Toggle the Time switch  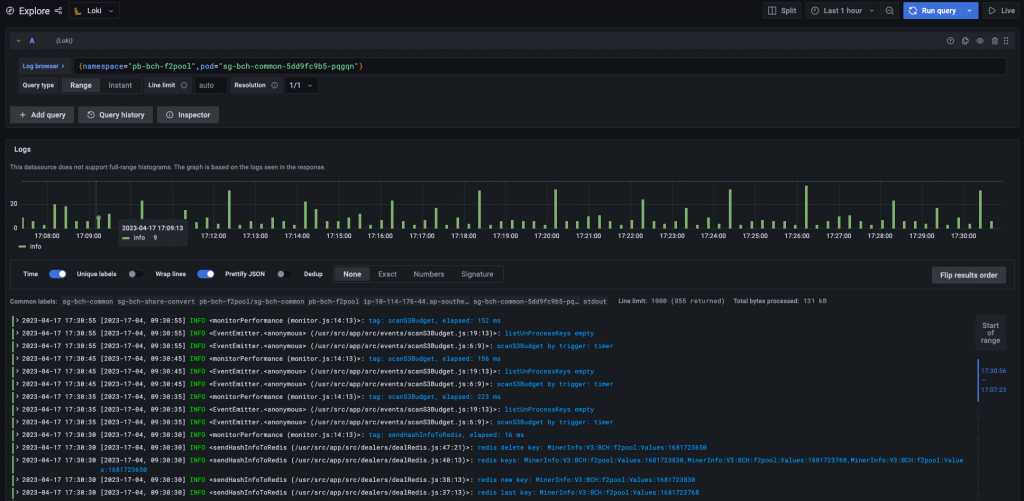tap(57, 274)
